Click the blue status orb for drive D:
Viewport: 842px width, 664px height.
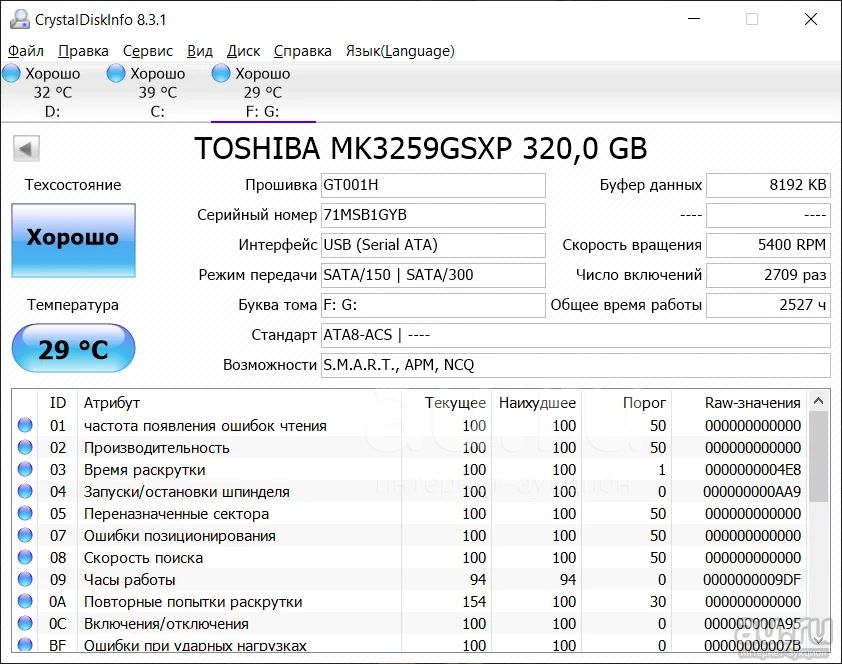(11, 74)
